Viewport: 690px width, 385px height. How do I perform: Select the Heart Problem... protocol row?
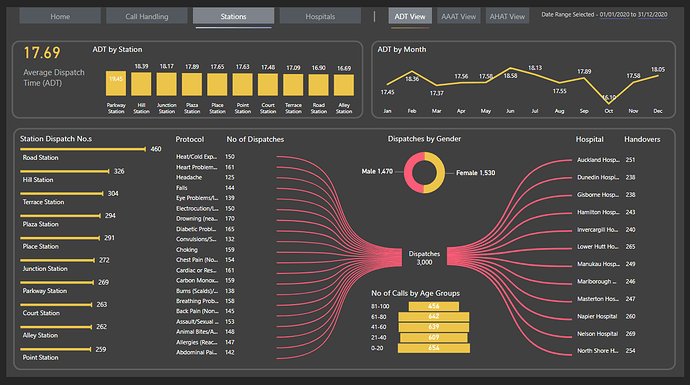[206, 167]
